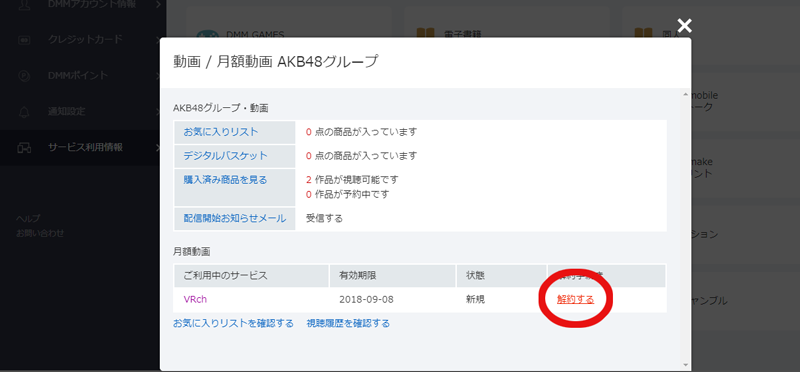The width and height of the screenshot is (800, 372).
Task: Expand the クレジットカード chevron arrow
Action: click(x=158, y=40)
